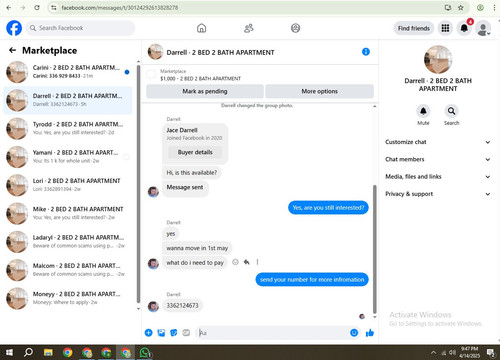The image size is (500, 360).
Task: Open WhatsApp from the taskbar
Action: [x=145, y=352]
